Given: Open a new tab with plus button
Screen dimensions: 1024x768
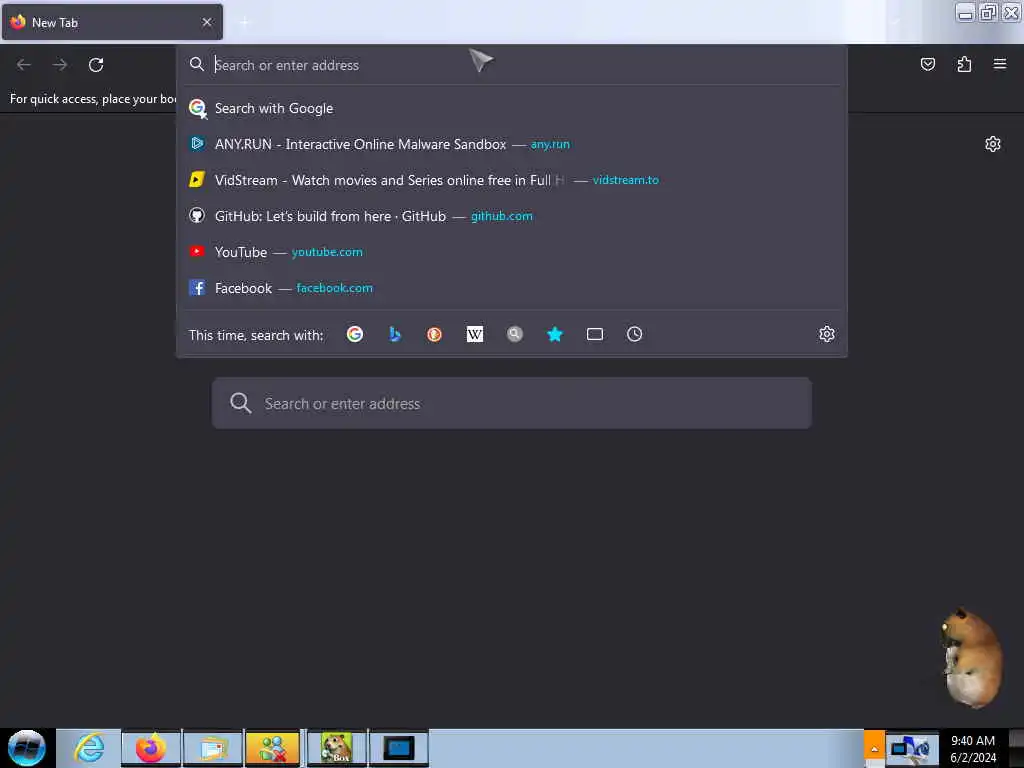Looking at the screenshot, I should (x=245, y=22).
